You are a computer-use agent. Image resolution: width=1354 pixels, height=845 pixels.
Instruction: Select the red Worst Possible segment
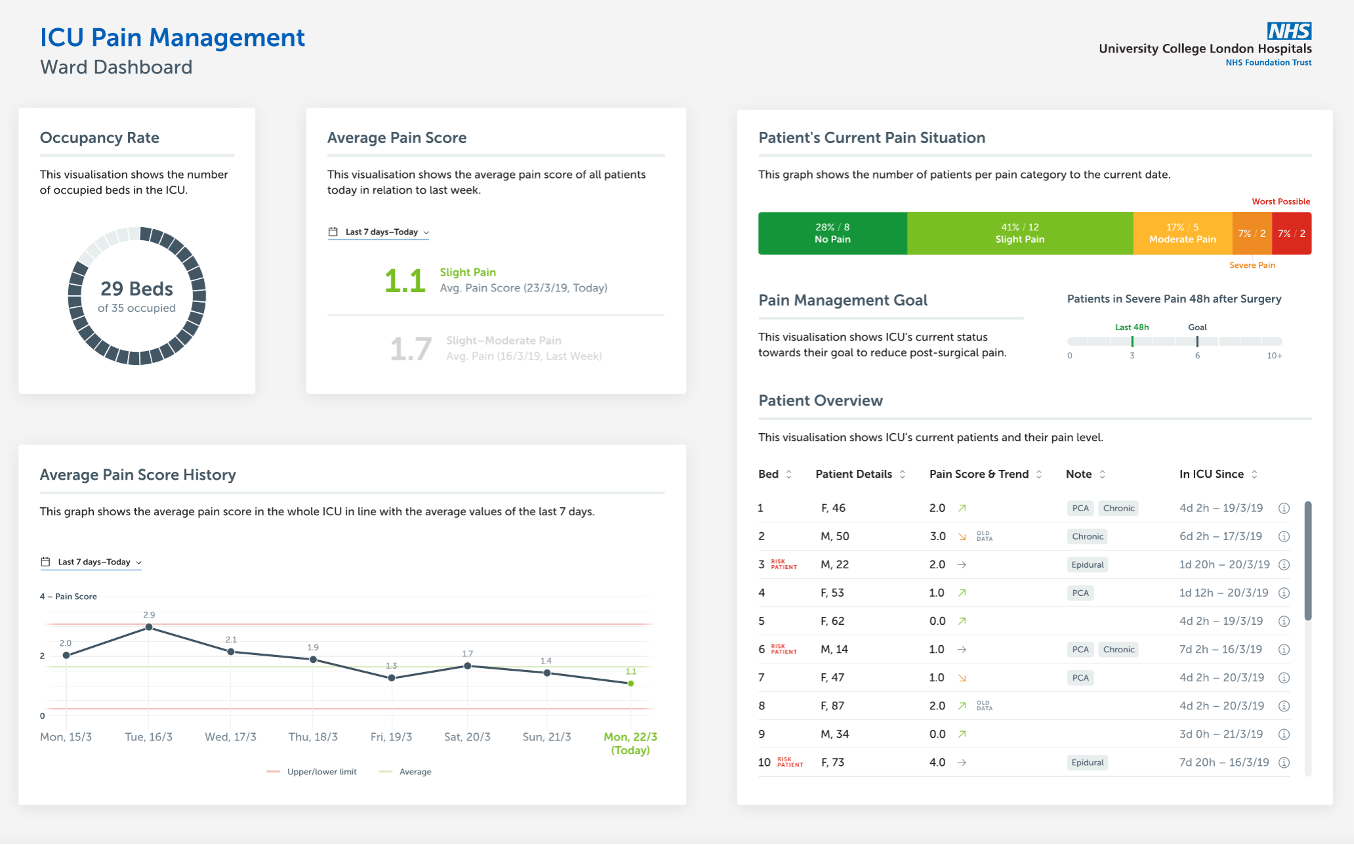tap(1292, 233)
